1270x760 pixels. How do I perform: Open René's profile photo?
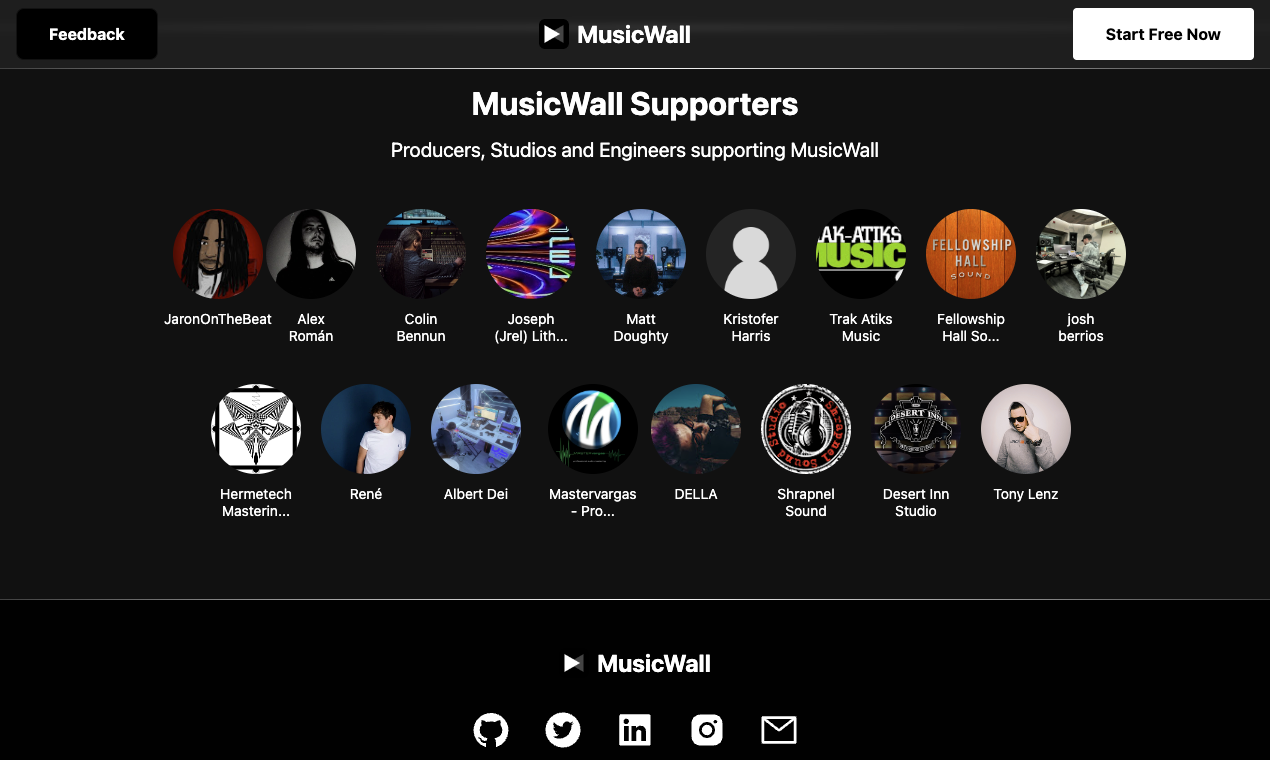366,429
